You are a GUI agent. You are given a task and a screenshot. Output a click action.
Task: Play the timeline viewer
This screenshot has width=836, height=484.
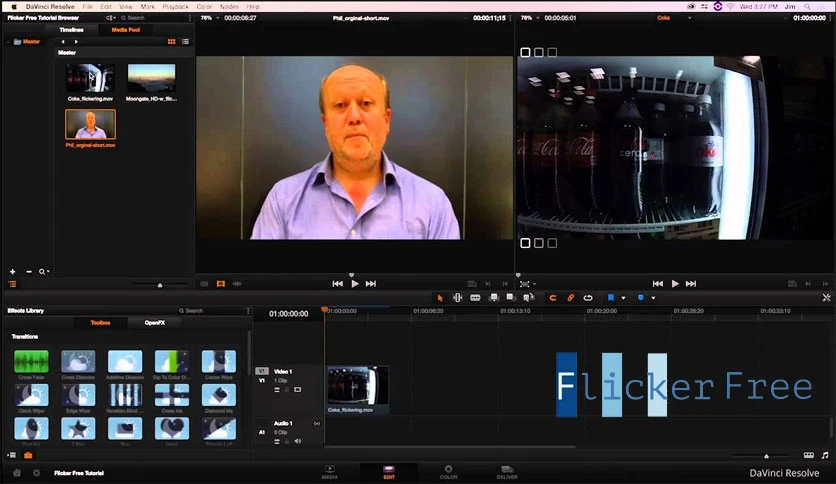(x=675, y=284)
